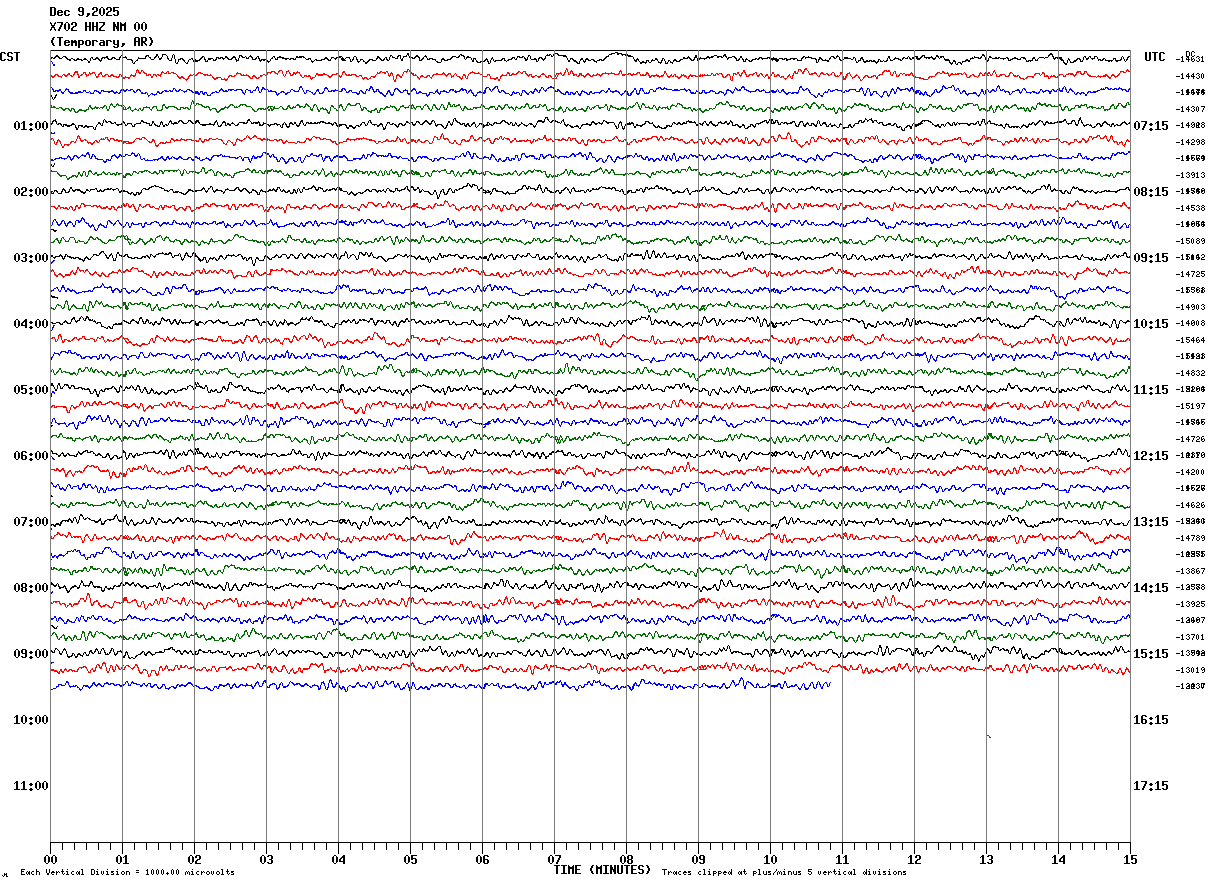Select the 03:00 CST row label

click(x=31, y=258)
